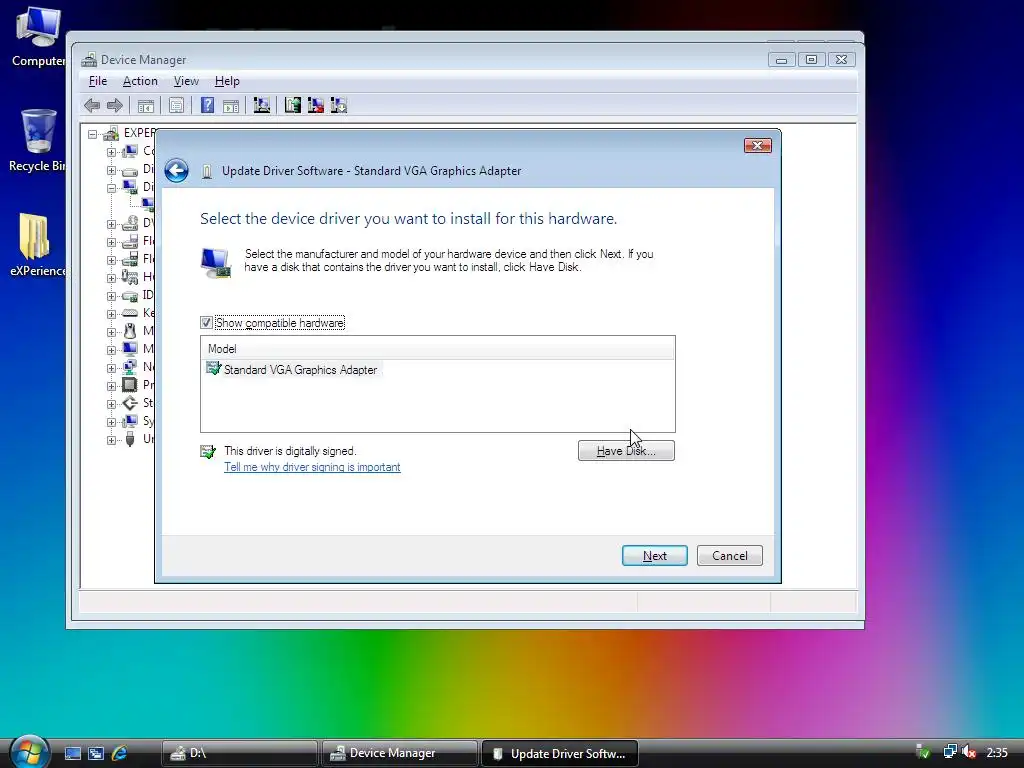Click the blue question mark Help icon

click(x=208, y=105)
